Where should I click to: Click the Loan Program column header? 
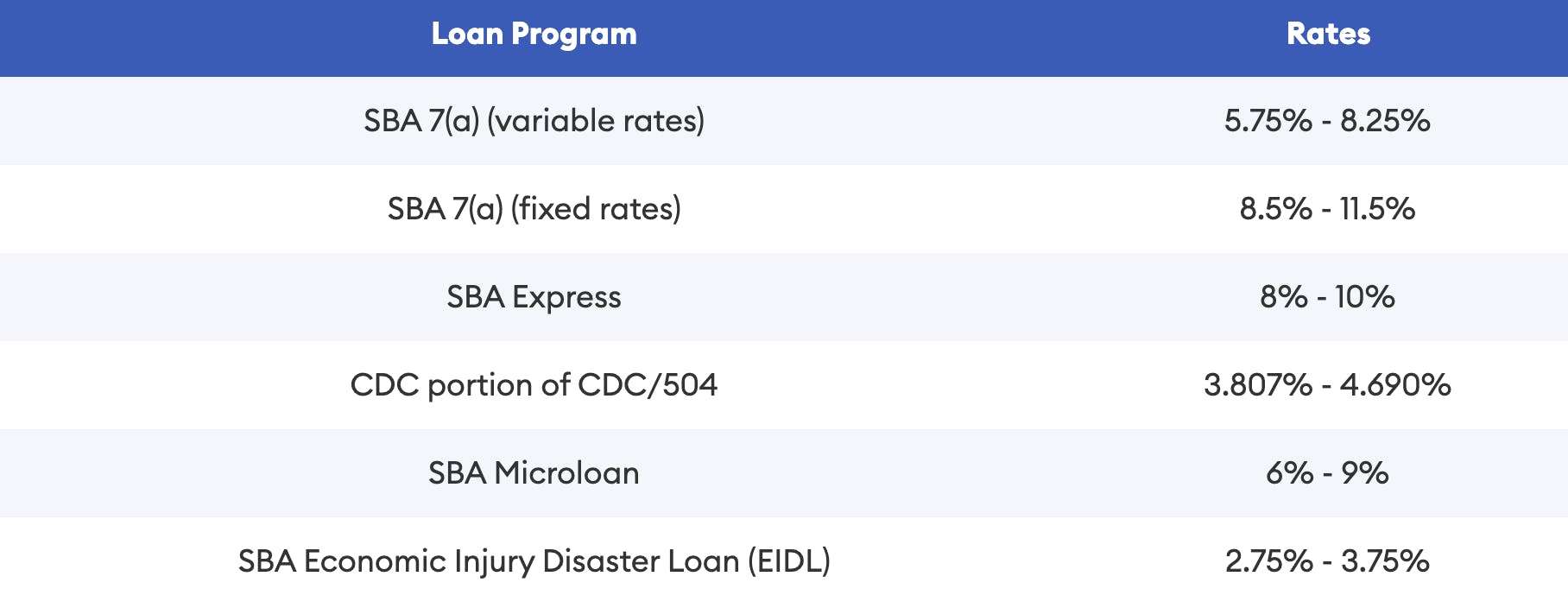pos(534,35)
